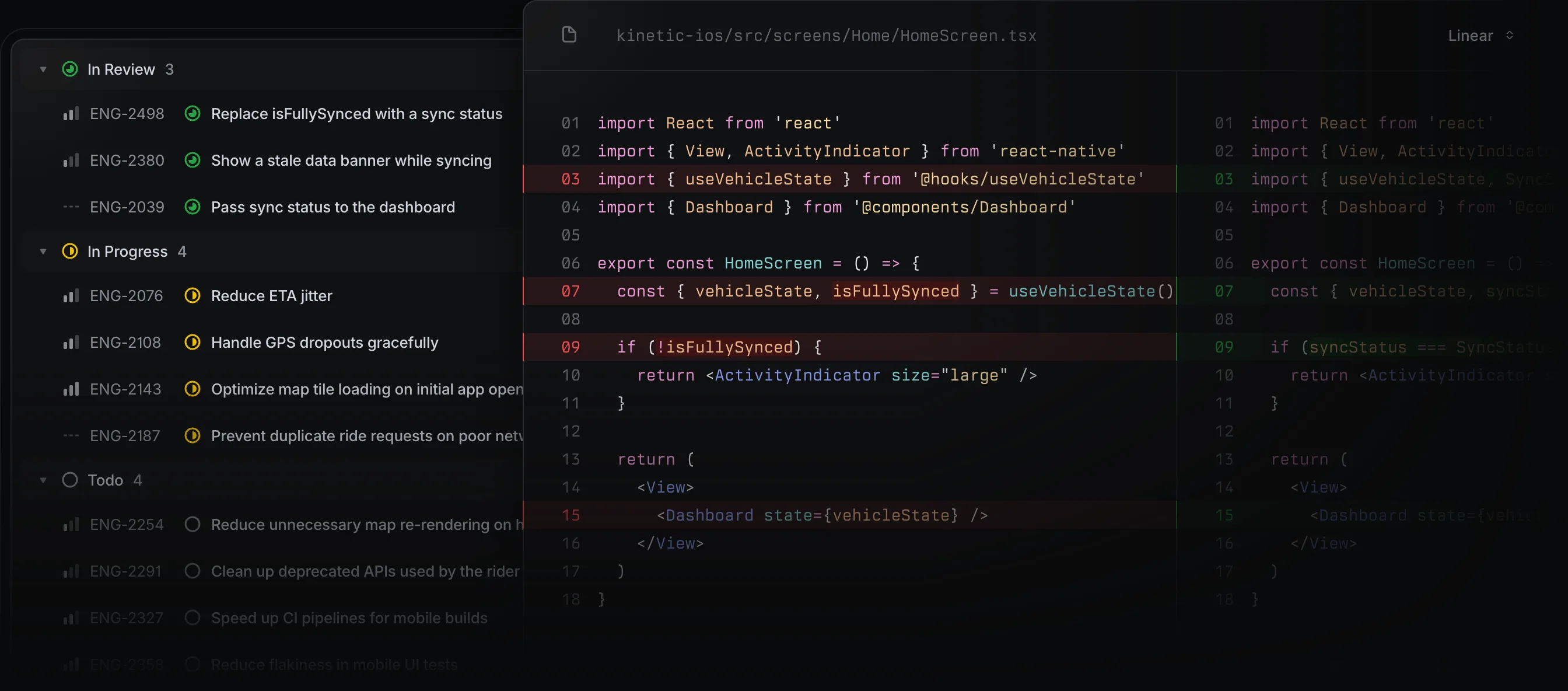Screen dimensions: 1568x691
Task: Open issue Prevent duplicate ride requests
Action: pyautogui.click(x=366, y=436)
